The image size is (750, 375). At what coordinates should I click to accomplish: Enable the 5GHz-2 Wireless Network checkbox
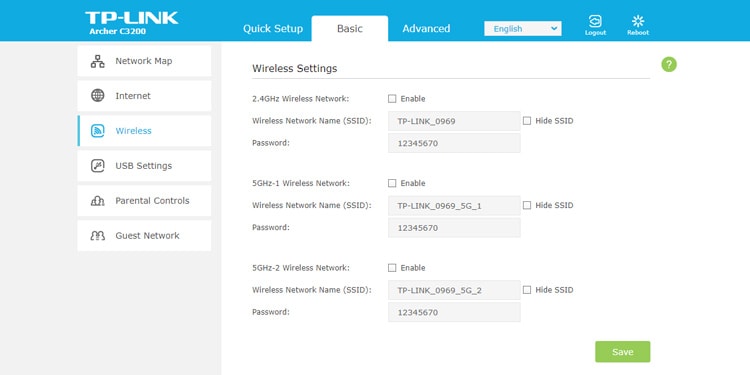(x=392, y=268)
